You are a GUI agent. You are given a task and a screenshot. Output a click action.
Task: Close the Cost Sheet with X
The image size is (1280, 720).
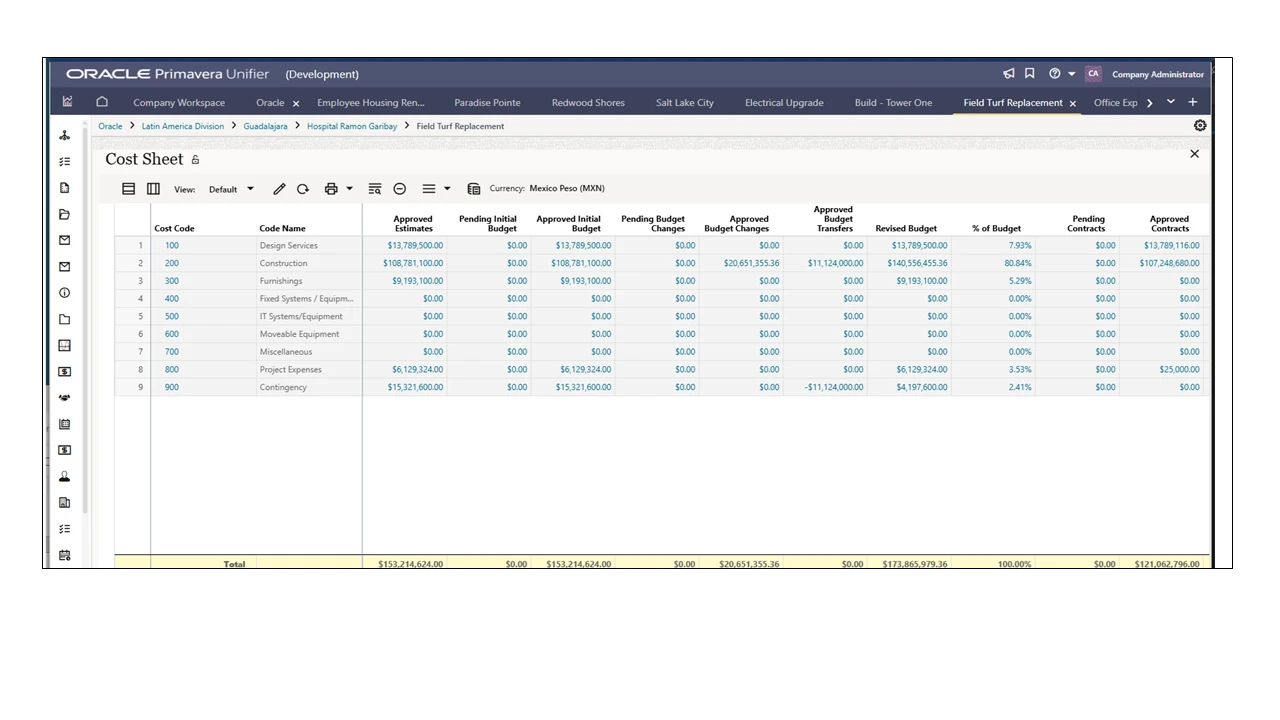1194,154
